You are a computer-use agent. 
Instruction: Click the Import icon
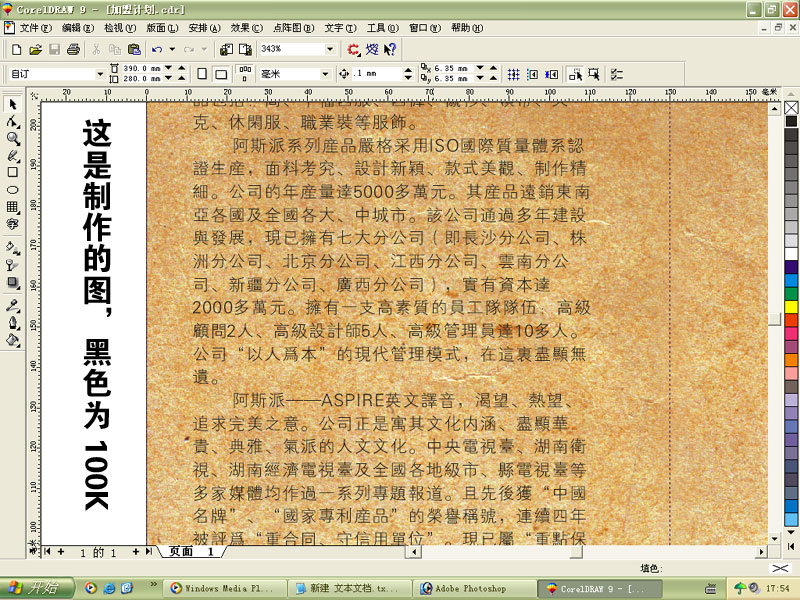[226, 49]
